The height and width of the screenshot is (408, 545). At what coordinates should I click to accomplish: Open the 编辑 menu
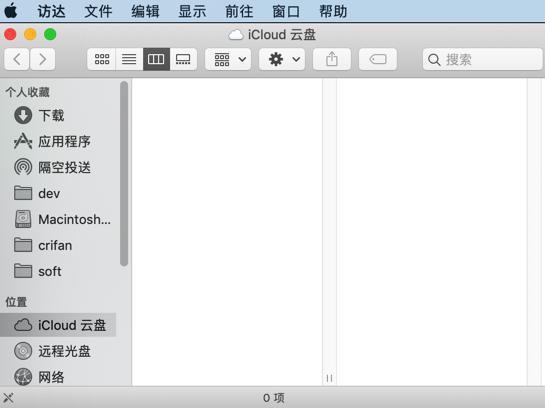[145, 11]
